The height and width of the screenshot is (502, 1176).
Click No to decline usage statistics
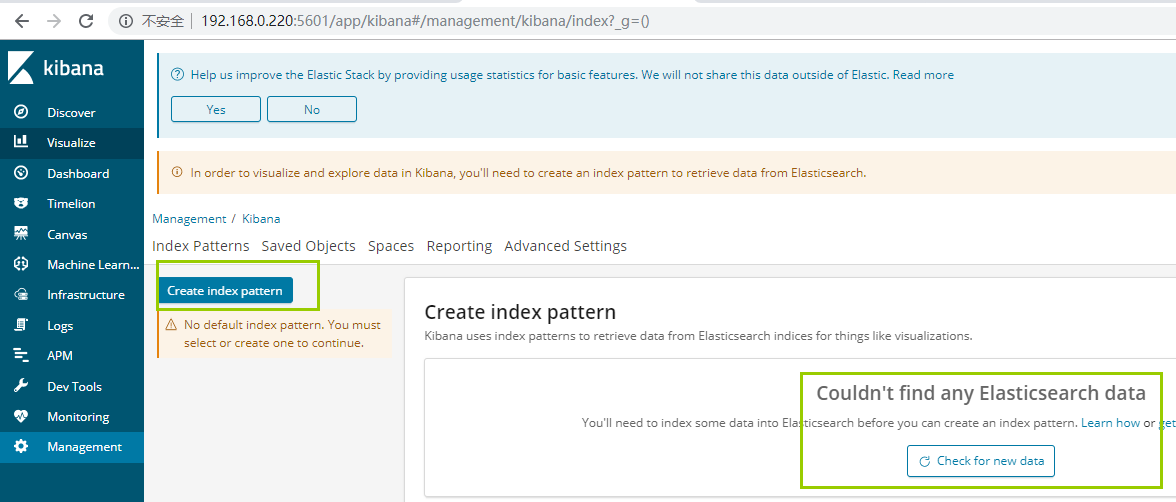click(x=312, y=110)
